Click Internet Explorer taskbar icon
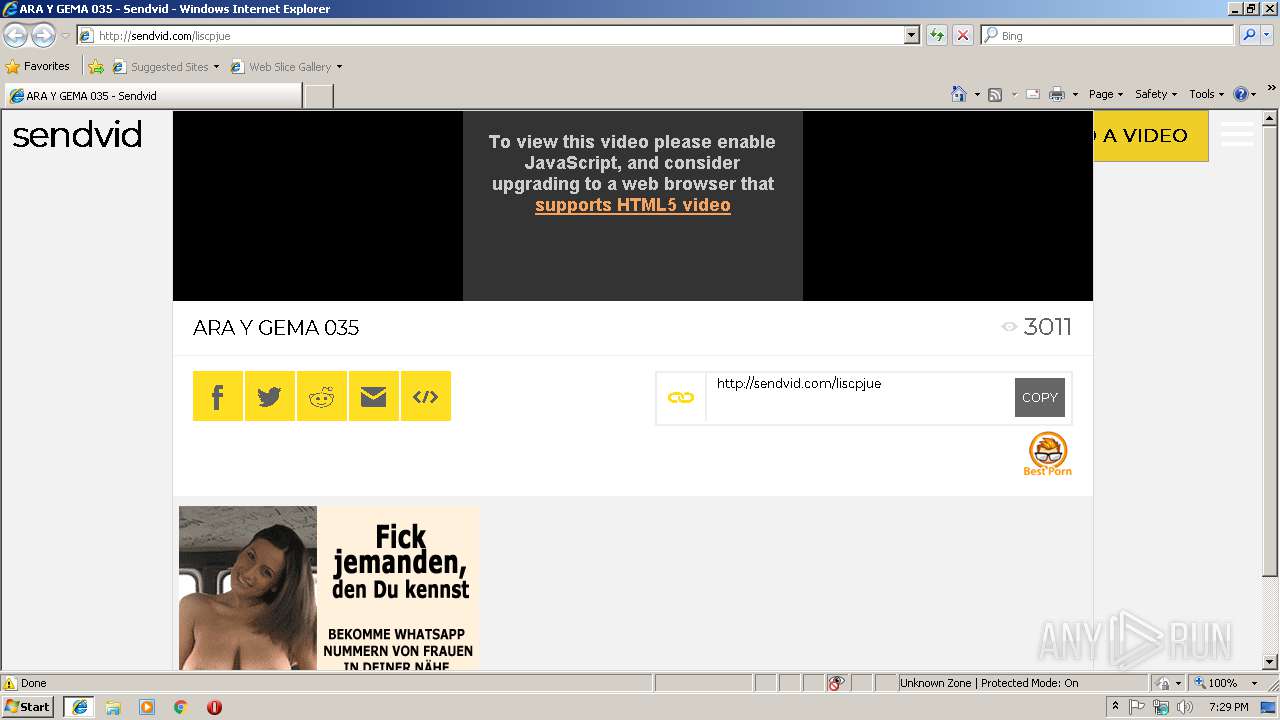Viewport: 1280px width, 720px height. click(79, 706)
